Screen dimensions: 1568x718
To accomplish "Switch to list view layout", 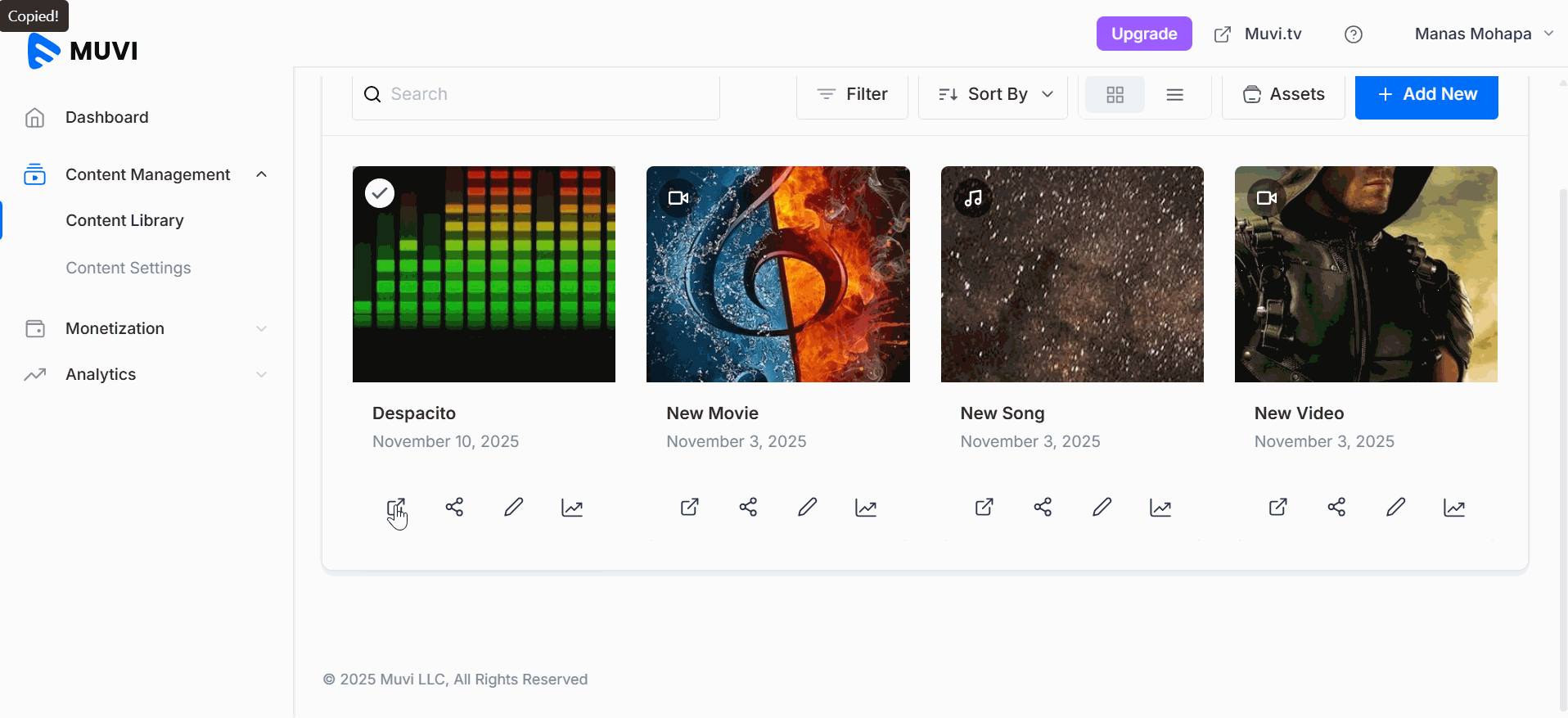I will 1174,95.
